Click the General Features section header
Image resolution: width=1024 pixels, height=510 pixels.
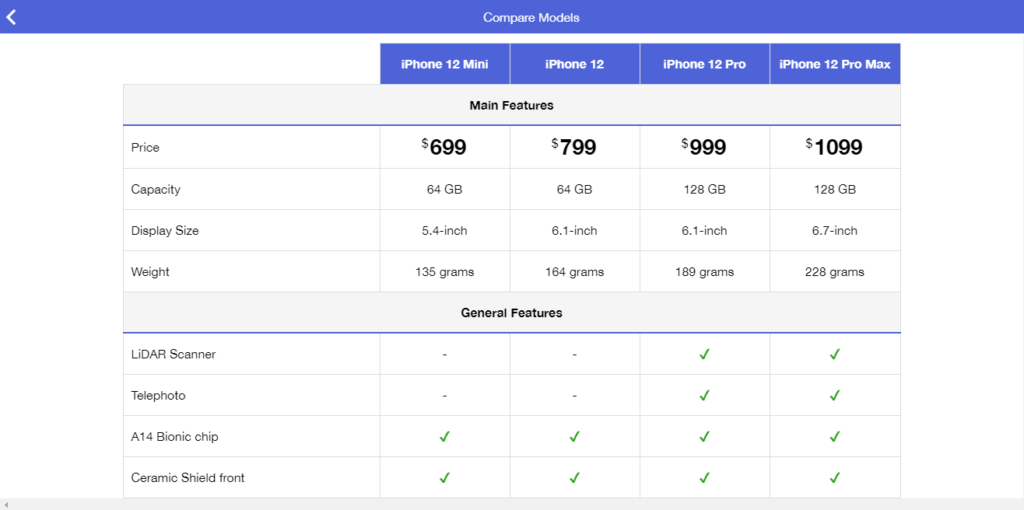(x=511, y=313)
